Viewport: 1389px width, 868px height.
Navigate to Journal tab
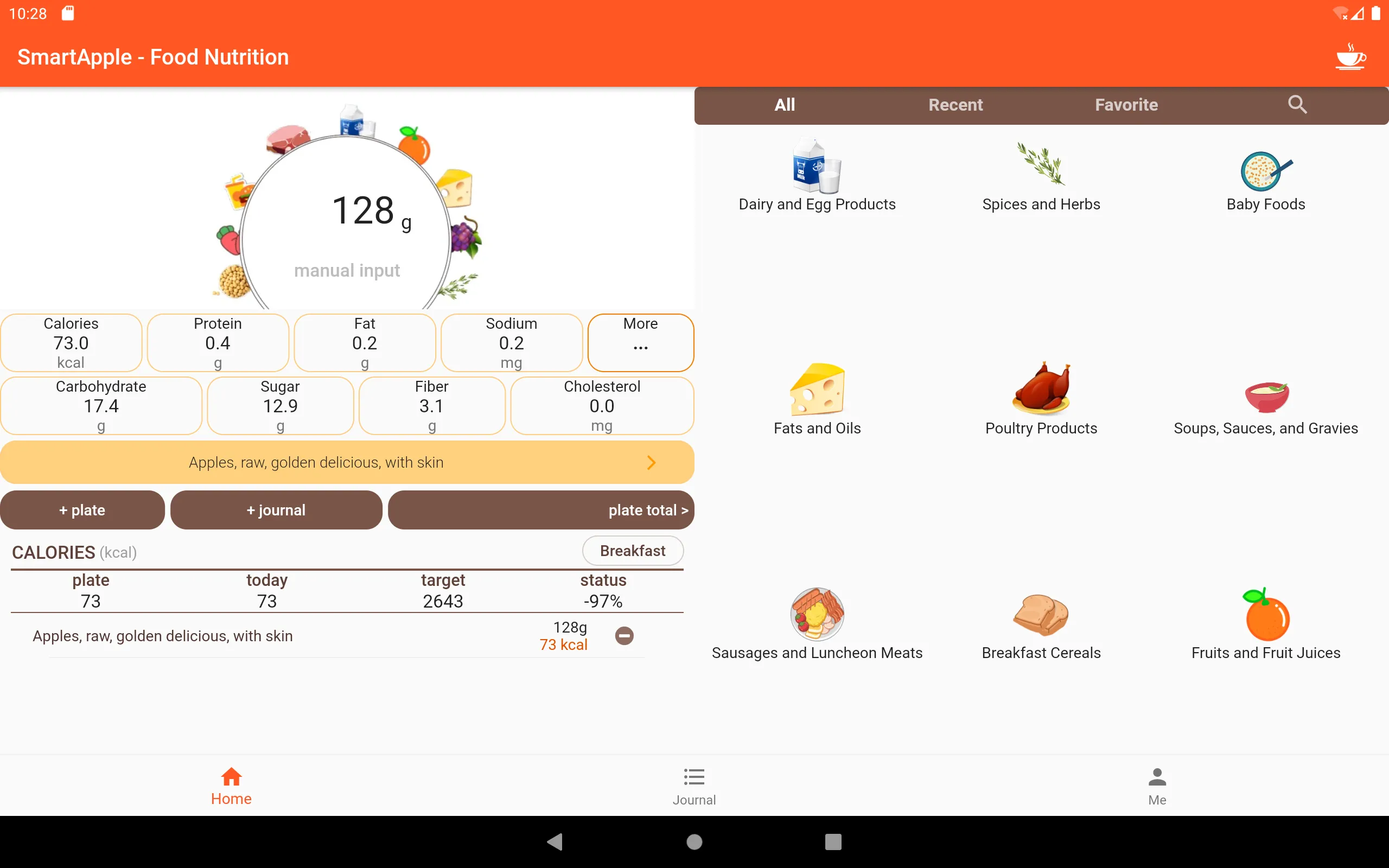coord(694,785)
